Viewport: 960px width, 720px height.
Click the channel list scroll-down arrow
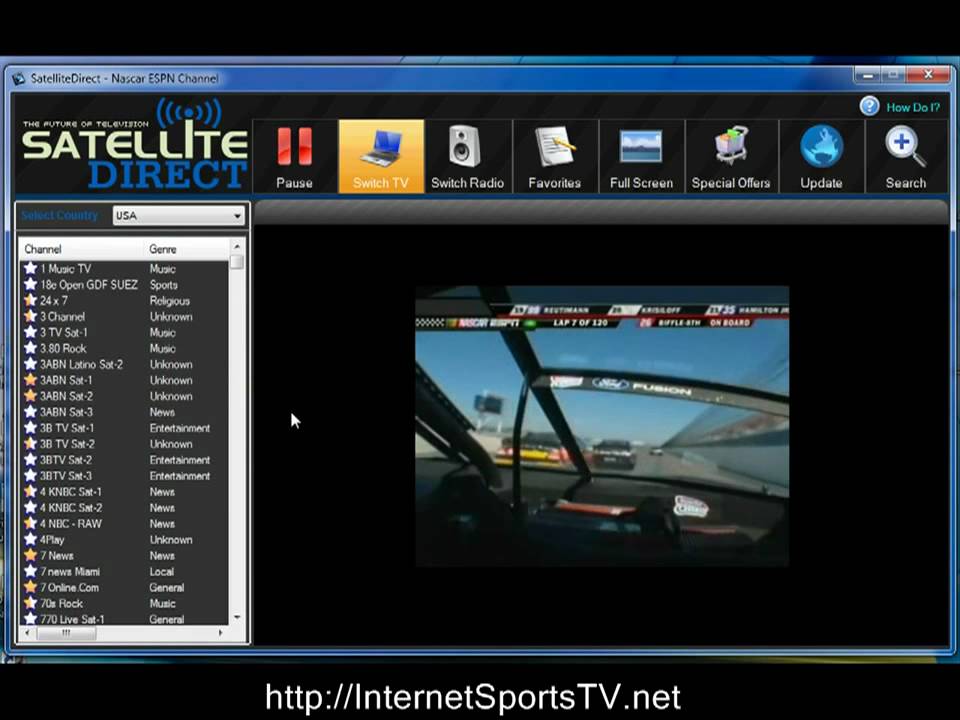point(237,618)
